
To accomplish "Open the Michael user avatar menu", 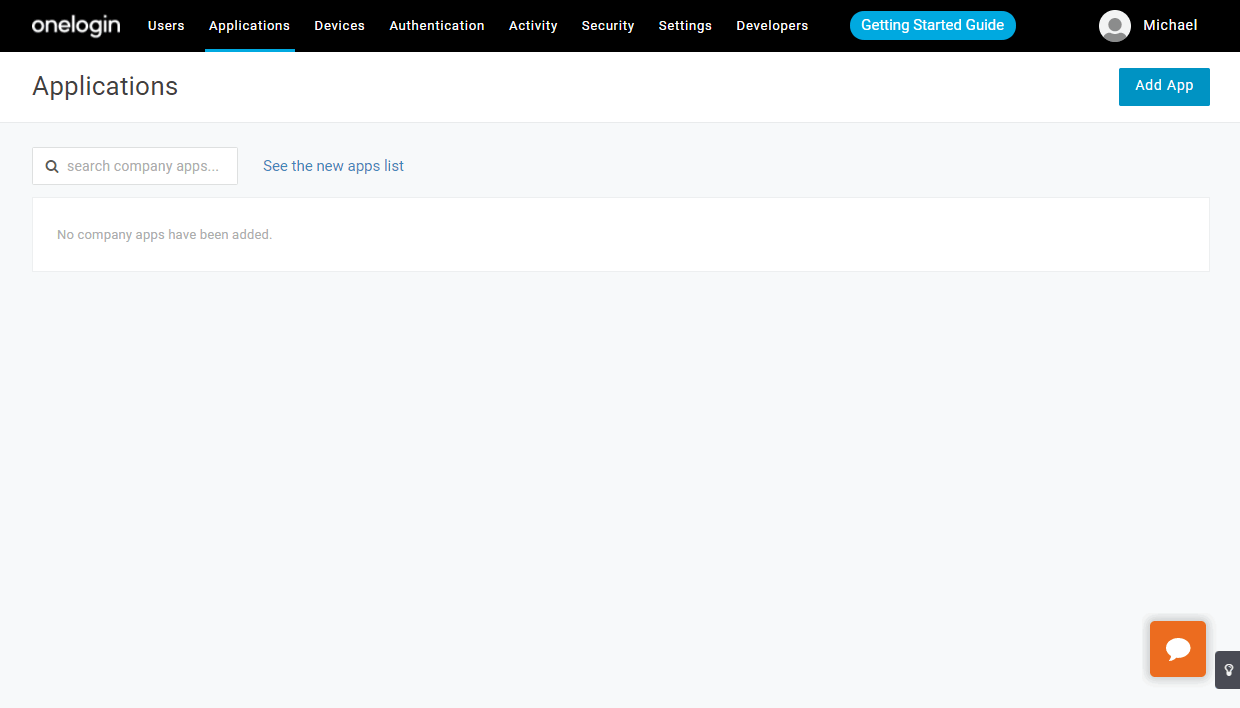I will pyautogui.click(x=1114, y=26).
